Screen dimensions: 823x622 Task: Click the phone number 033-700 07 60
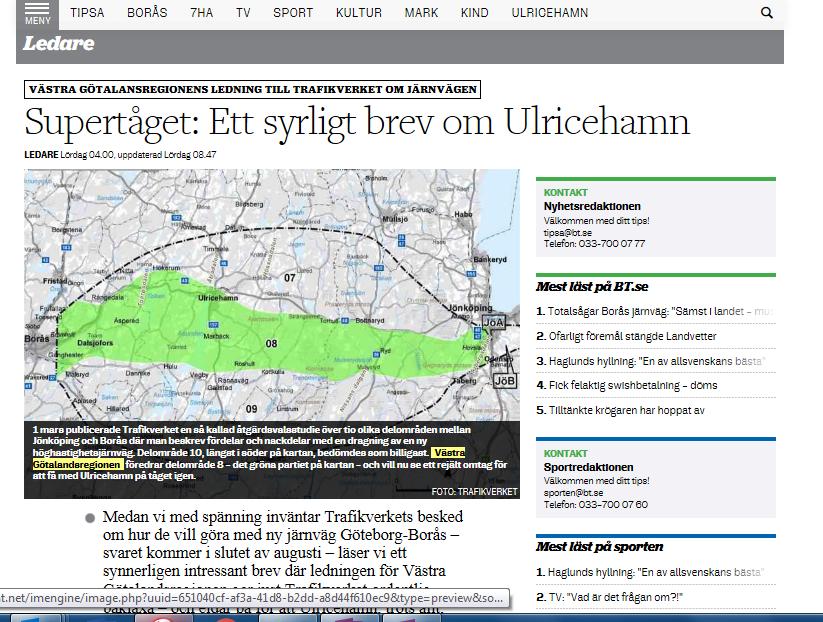coord(613,504)
